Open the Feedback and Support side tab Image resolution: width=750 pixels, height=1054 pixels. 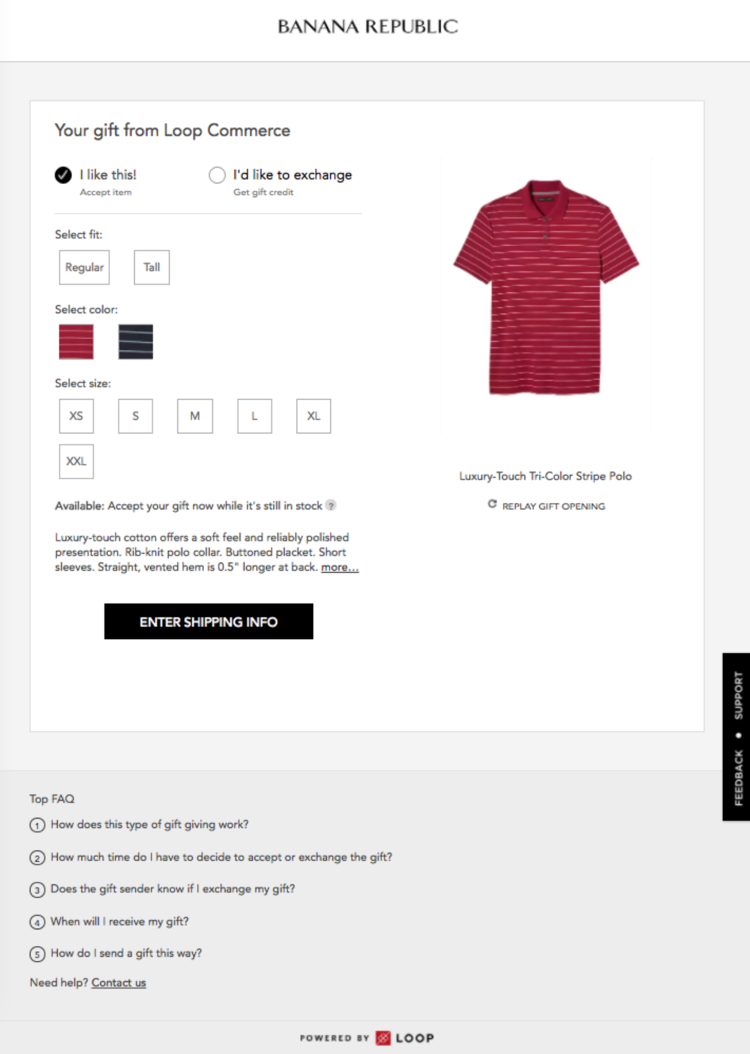tap(736, 737)
